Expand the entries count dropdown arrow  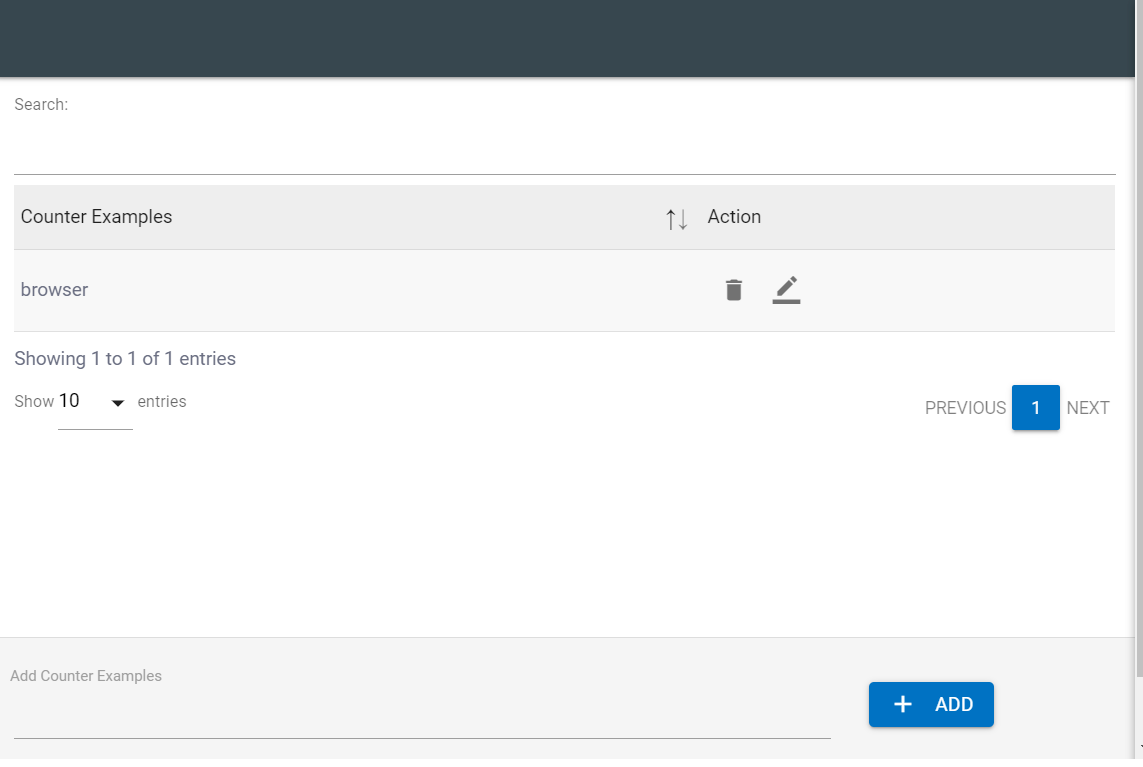(x=118, y=403)
